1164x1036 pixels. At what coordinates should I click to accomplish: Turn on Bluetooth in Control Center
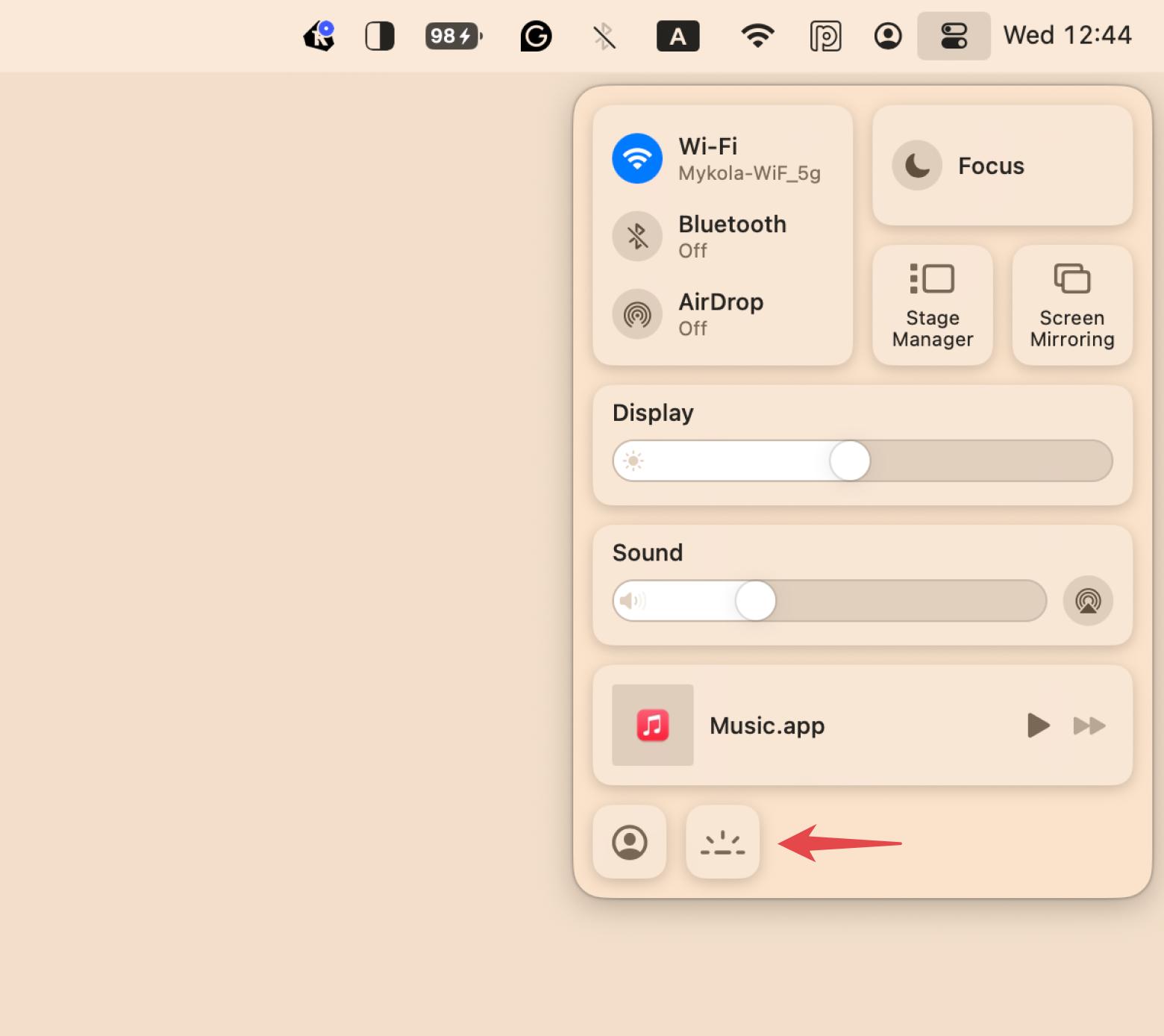click(637, 237)
